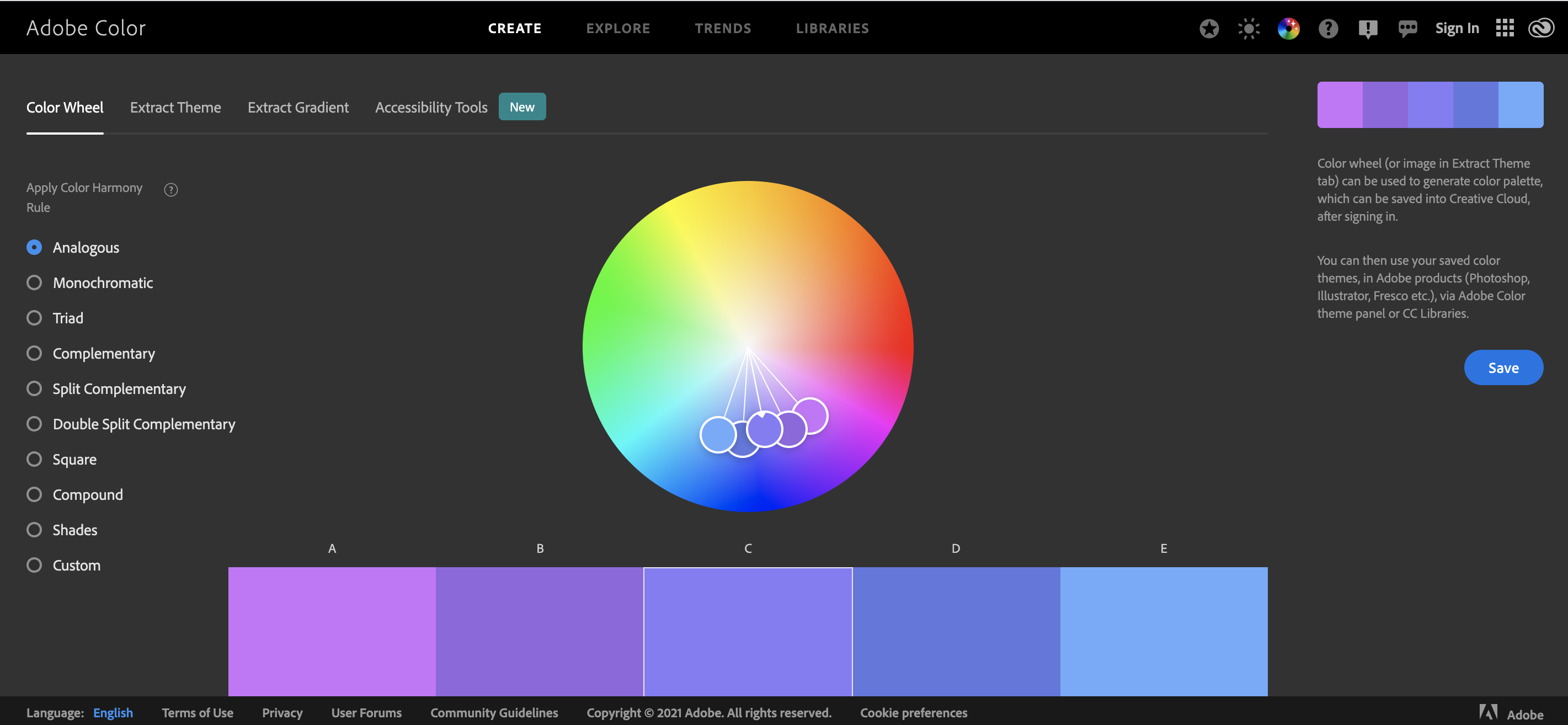Open the EXPLORE menu

[x=618, y=28]
